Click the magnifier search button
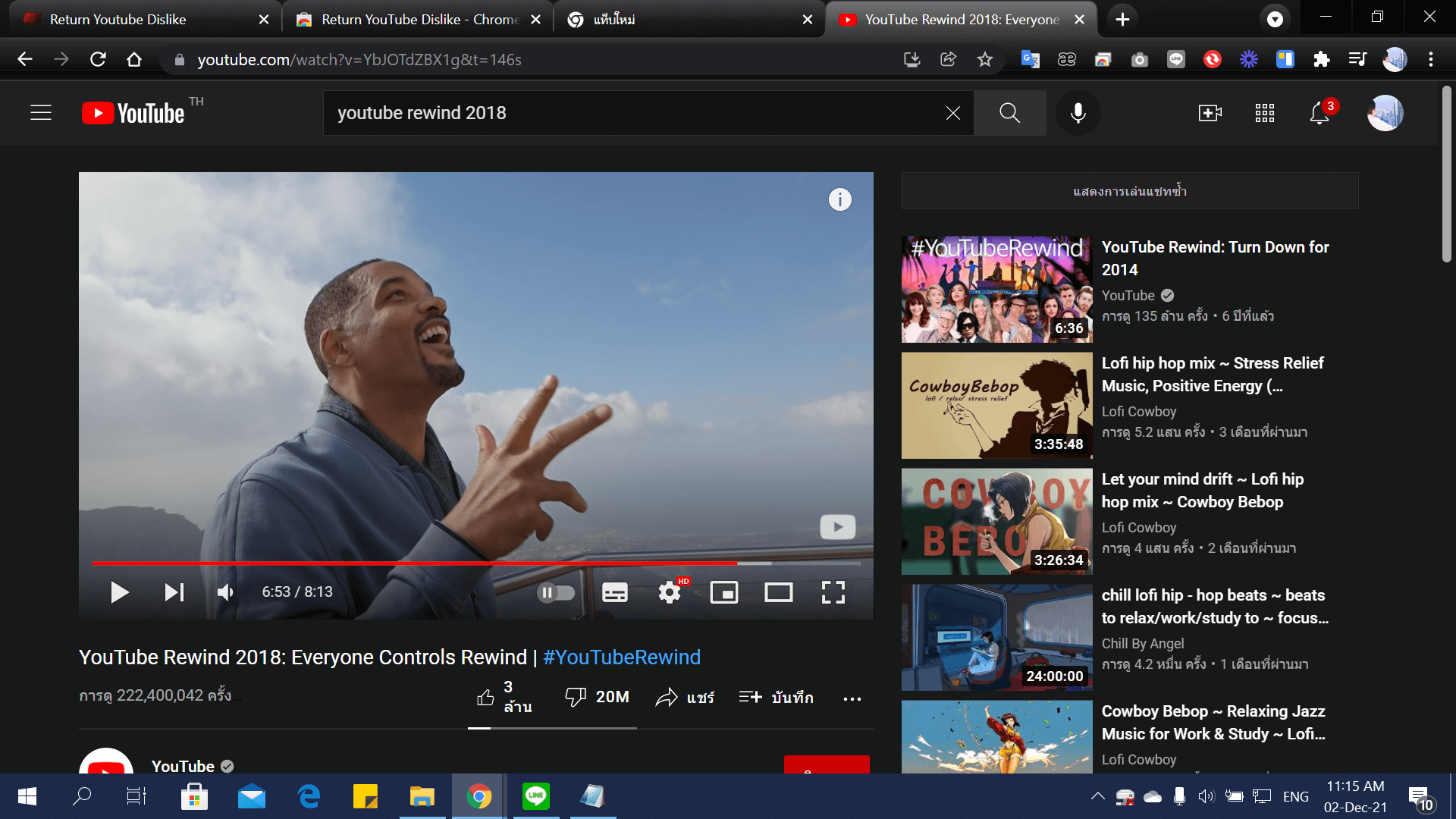The height and width of the screenshot is (819, 1456). (1009, 113)
